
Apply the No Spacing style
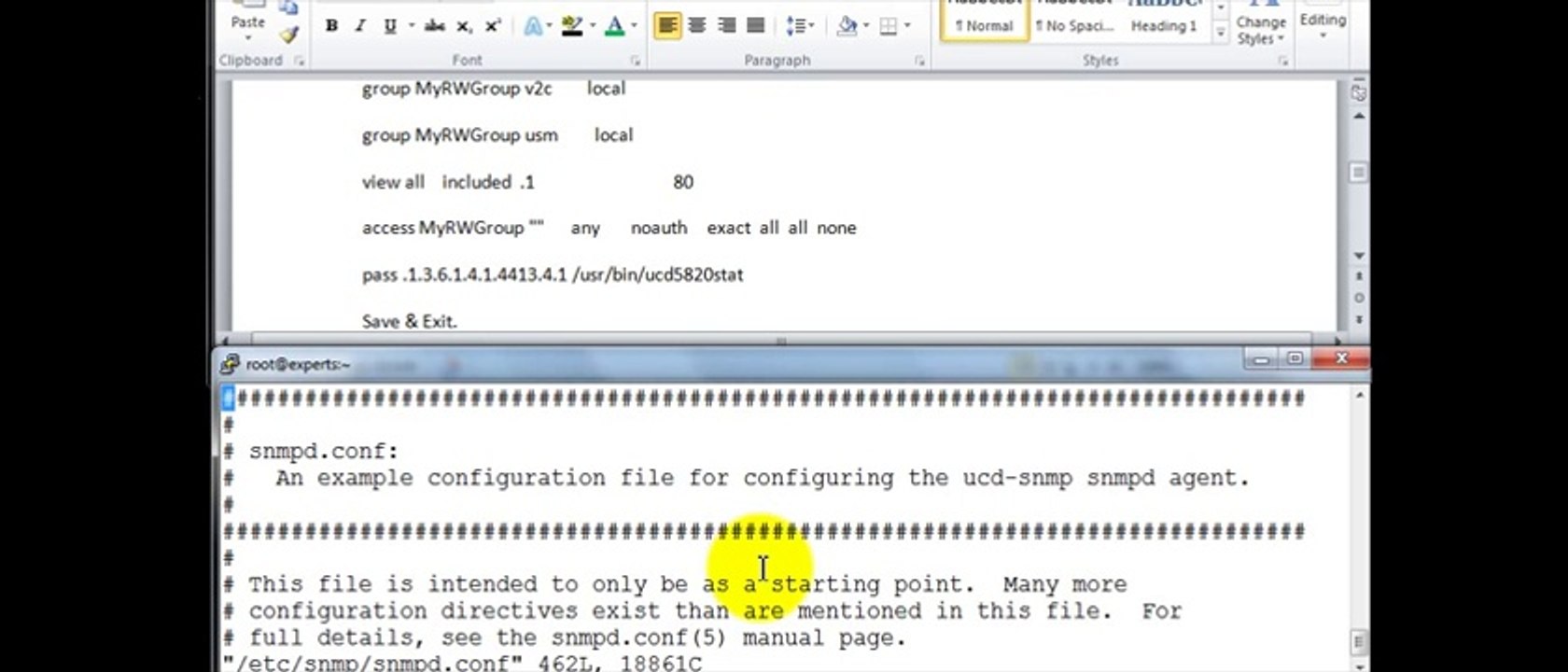click(1073, 21)
